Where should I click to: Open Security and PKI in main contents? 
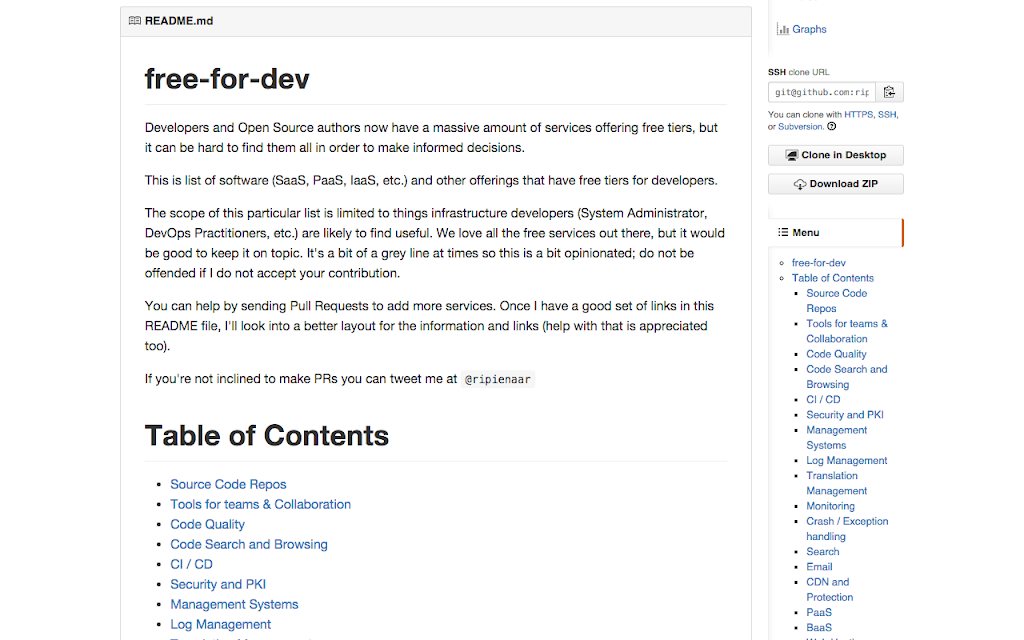tap(217, 584)
